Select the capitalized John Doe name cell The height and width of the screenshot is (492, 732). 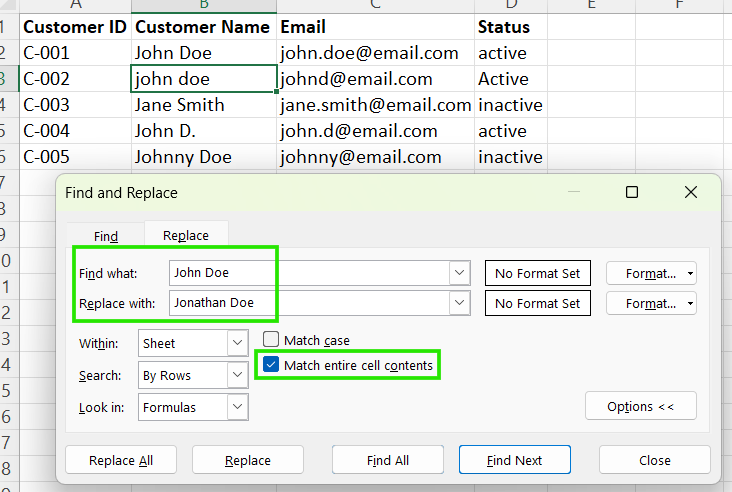(204, 53)
